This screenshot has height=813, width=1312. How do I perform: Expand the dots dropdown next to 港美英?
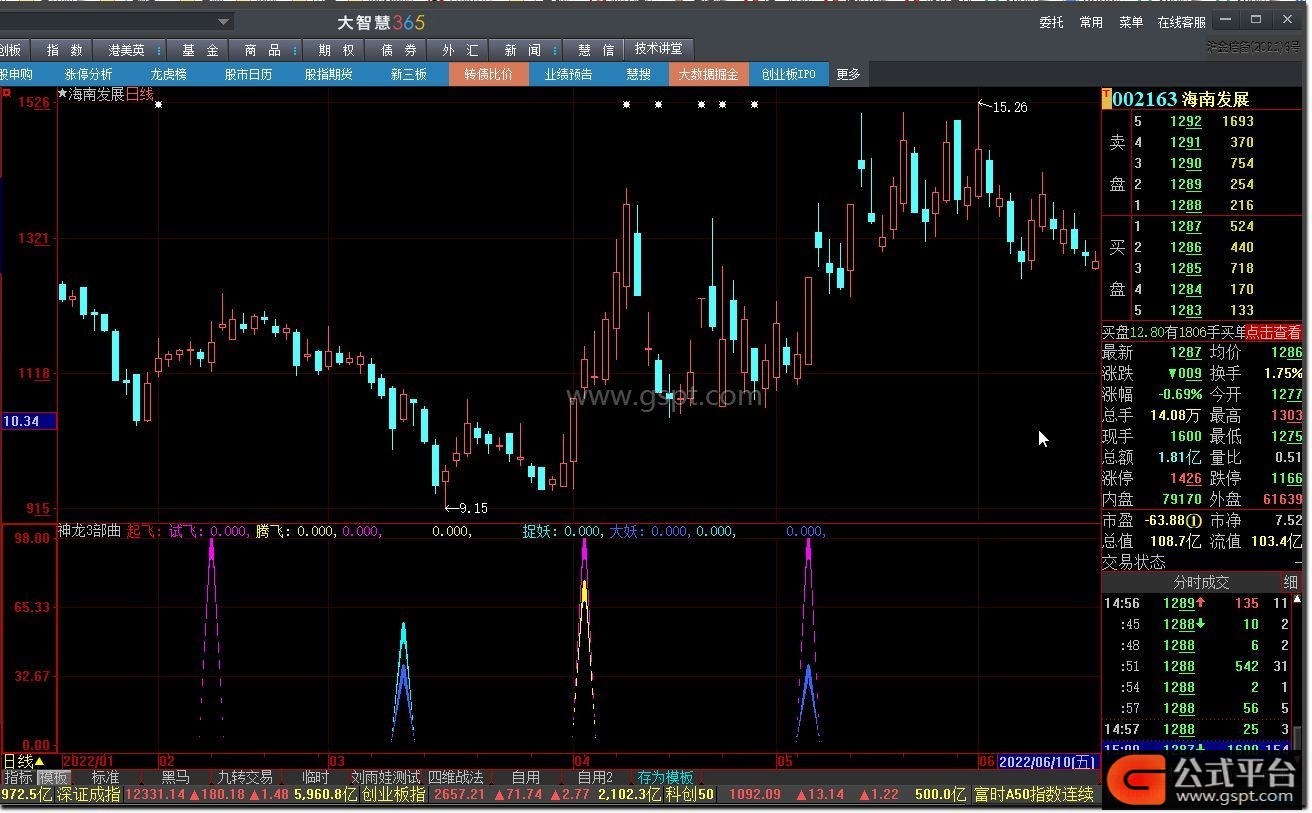coord(158,50)
